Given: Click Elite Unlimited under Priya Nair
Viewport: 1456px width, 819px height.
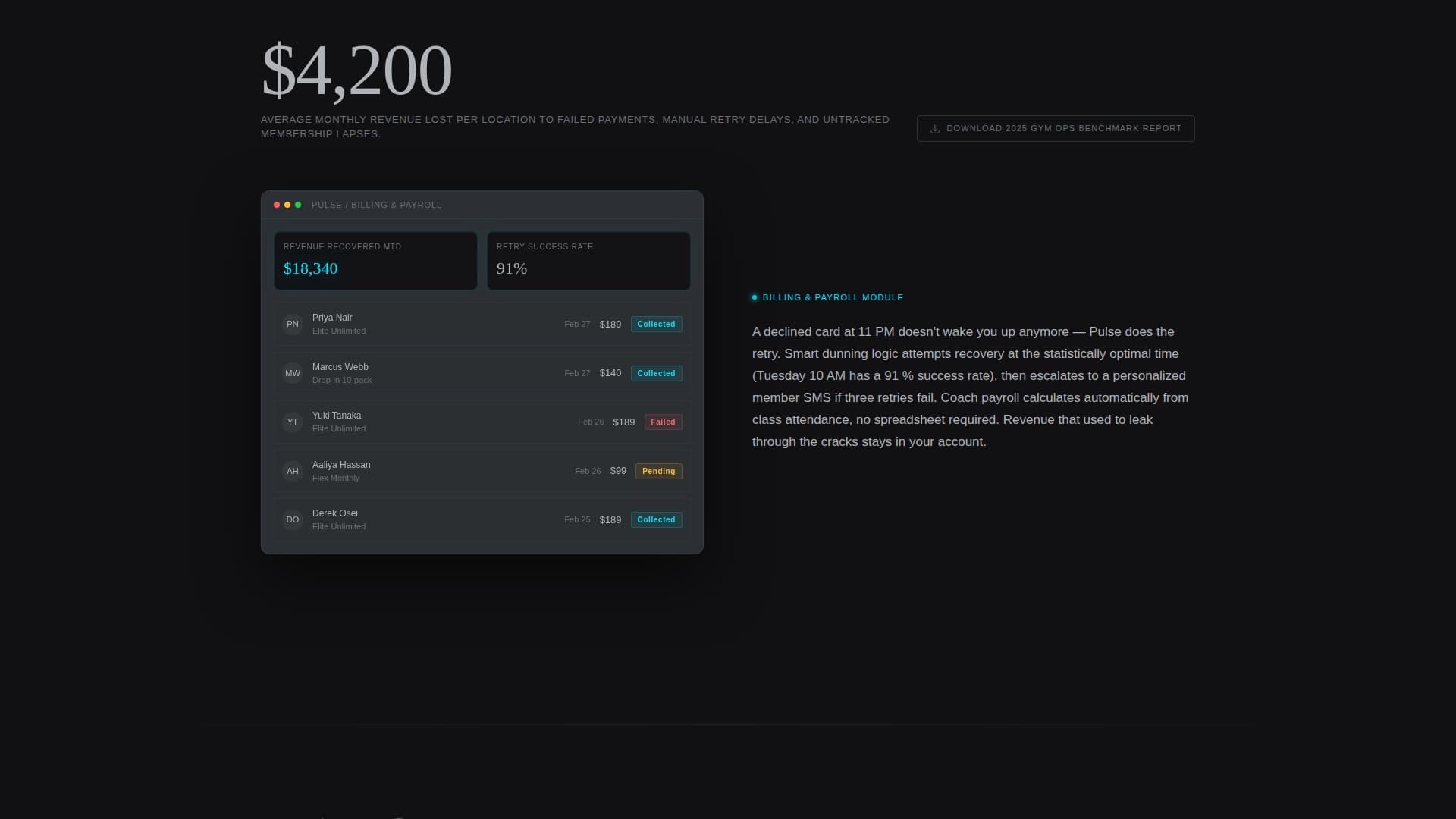Looking at the screenshot, I should click(x=339, y=331).
